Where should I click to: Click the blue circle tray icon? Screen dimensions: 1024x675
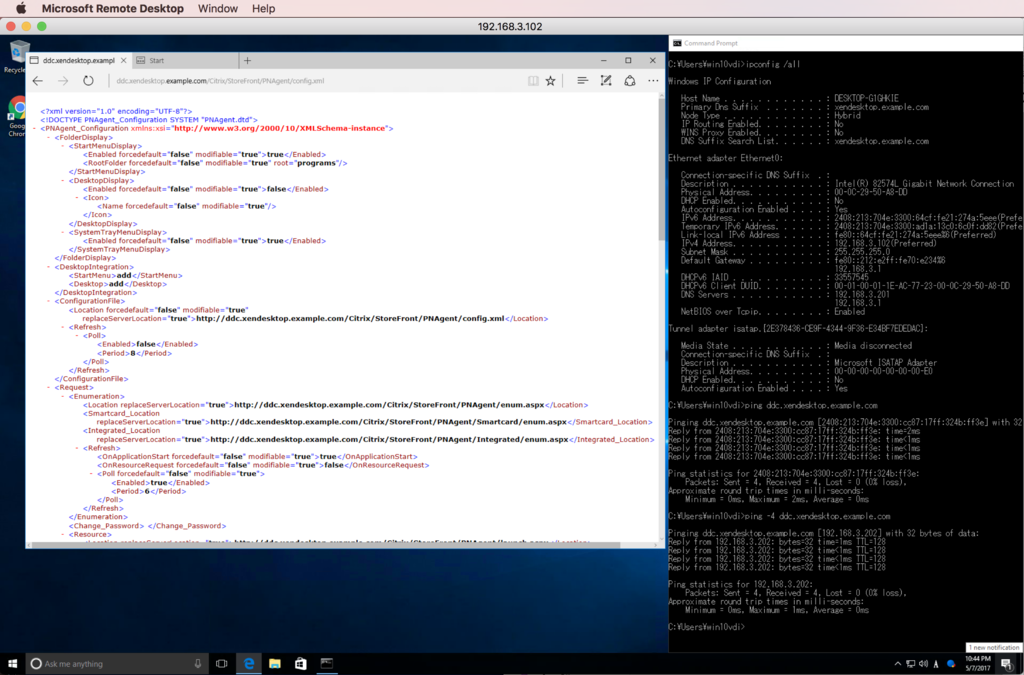coord(951,664)
